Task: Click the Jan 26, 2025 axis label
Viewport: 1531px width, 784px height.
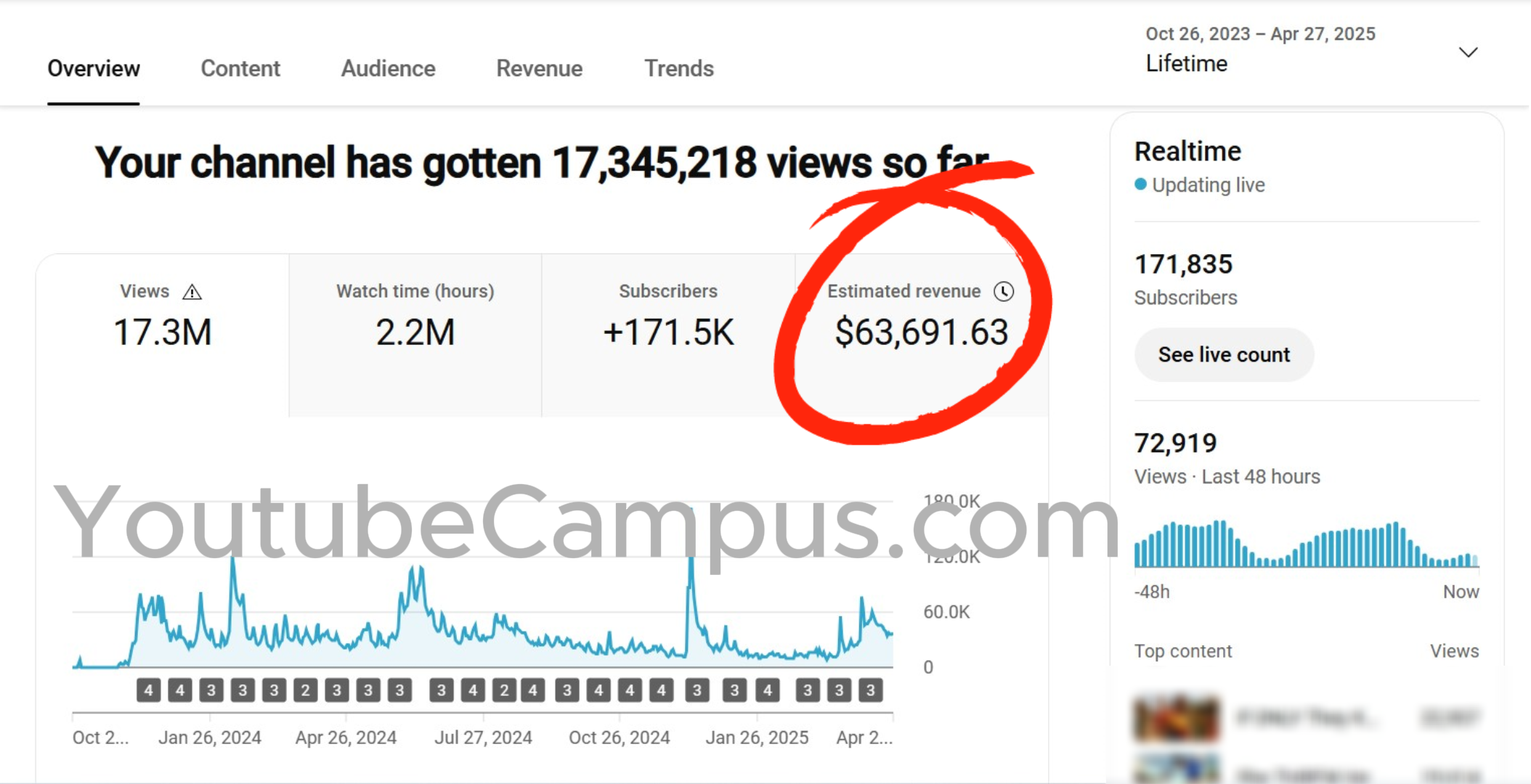Action: 757,738
